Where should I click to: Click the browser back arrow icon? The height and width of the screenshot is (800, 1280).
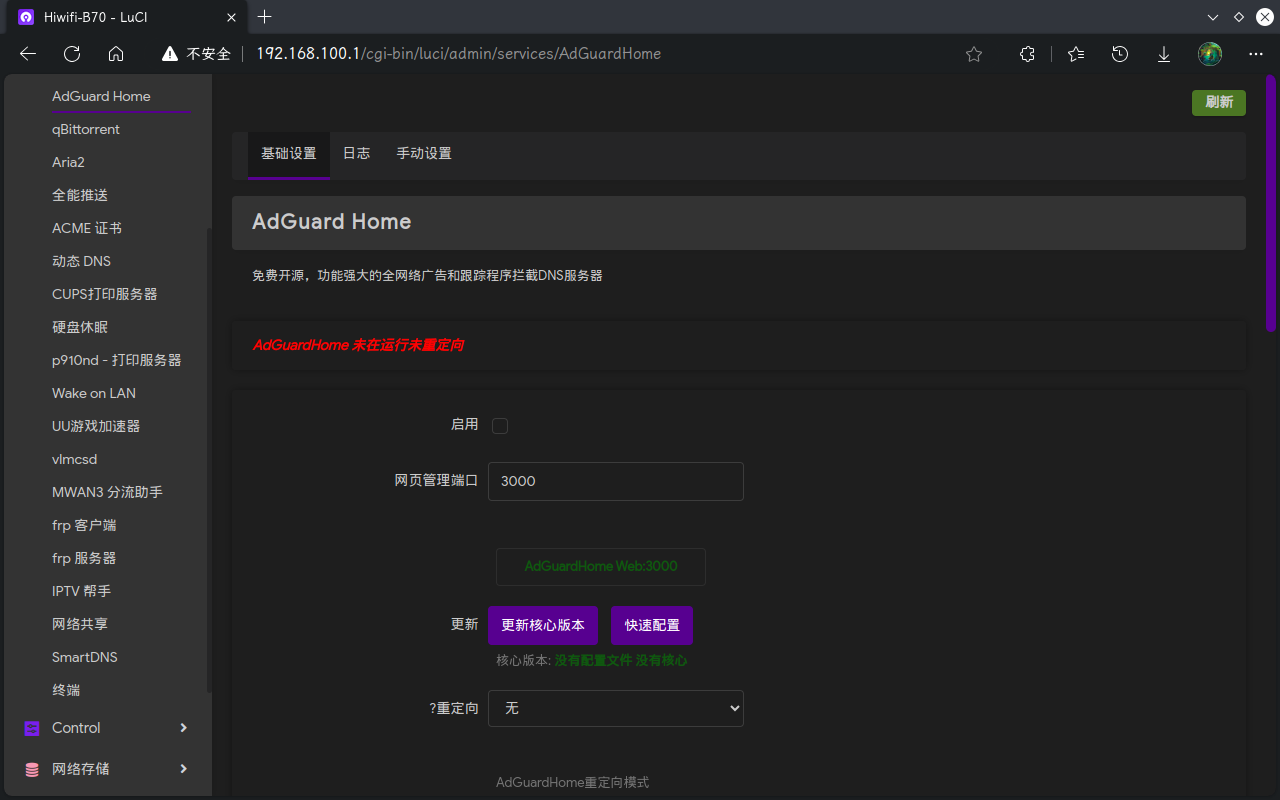coord(28,54)
